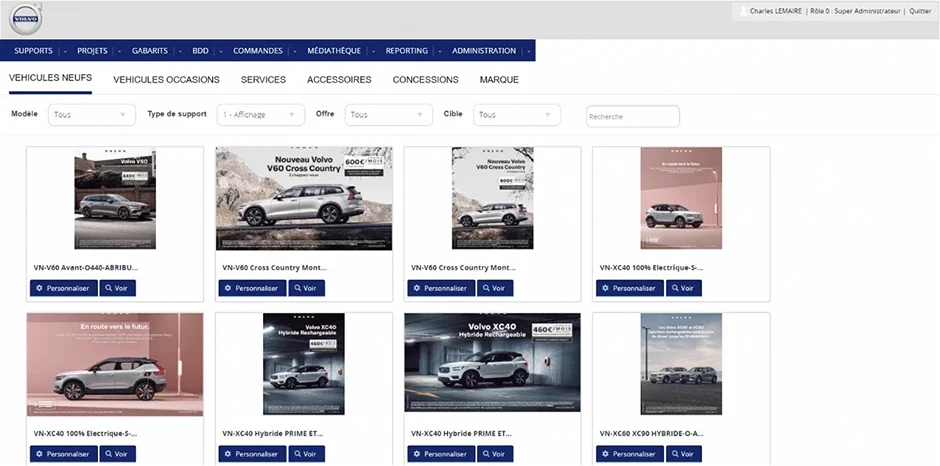The image size is (940, 466).
Task: Voir the landscape XC40 Hybride PRIME poster
Action: point(495,454)
